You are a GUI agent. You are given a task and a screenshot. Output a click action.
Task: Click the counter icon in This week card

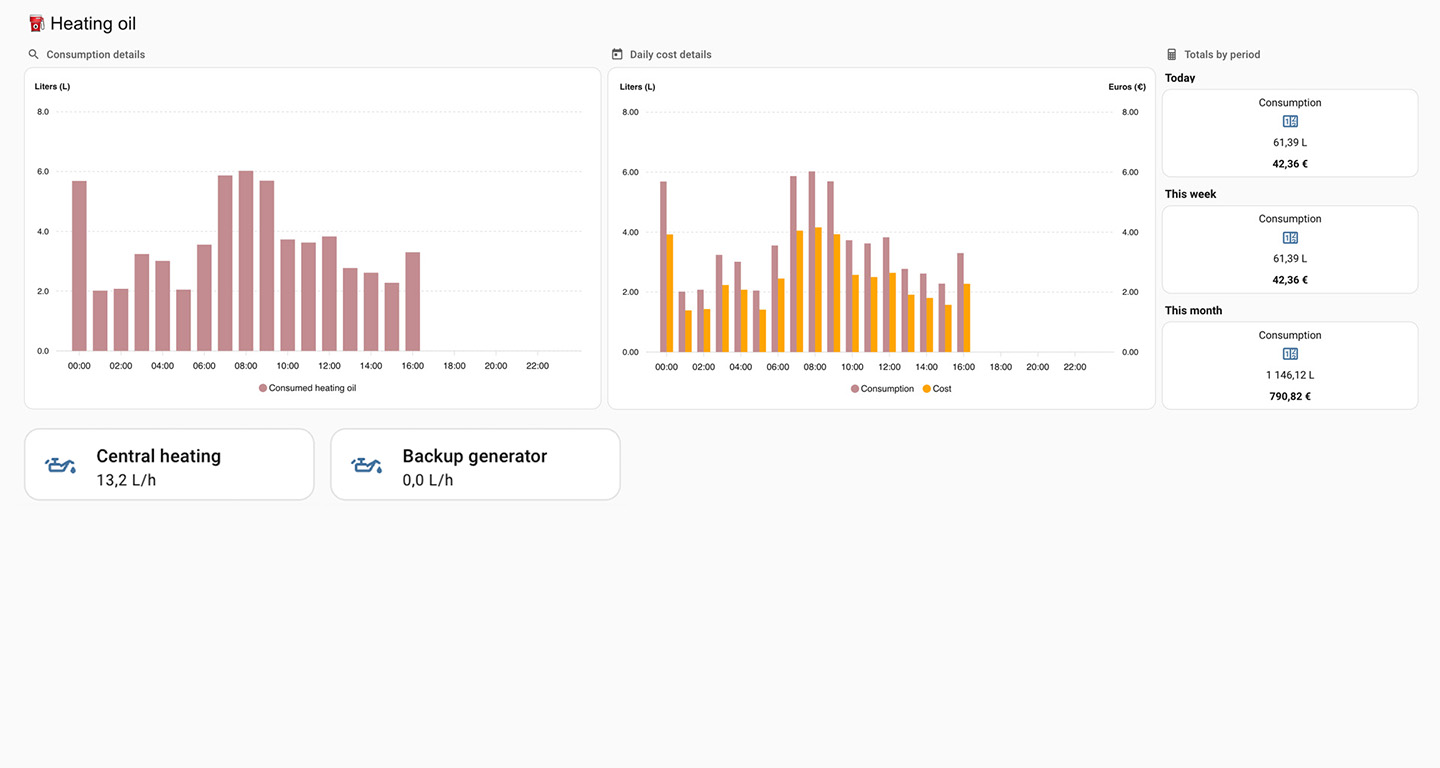1290,238
